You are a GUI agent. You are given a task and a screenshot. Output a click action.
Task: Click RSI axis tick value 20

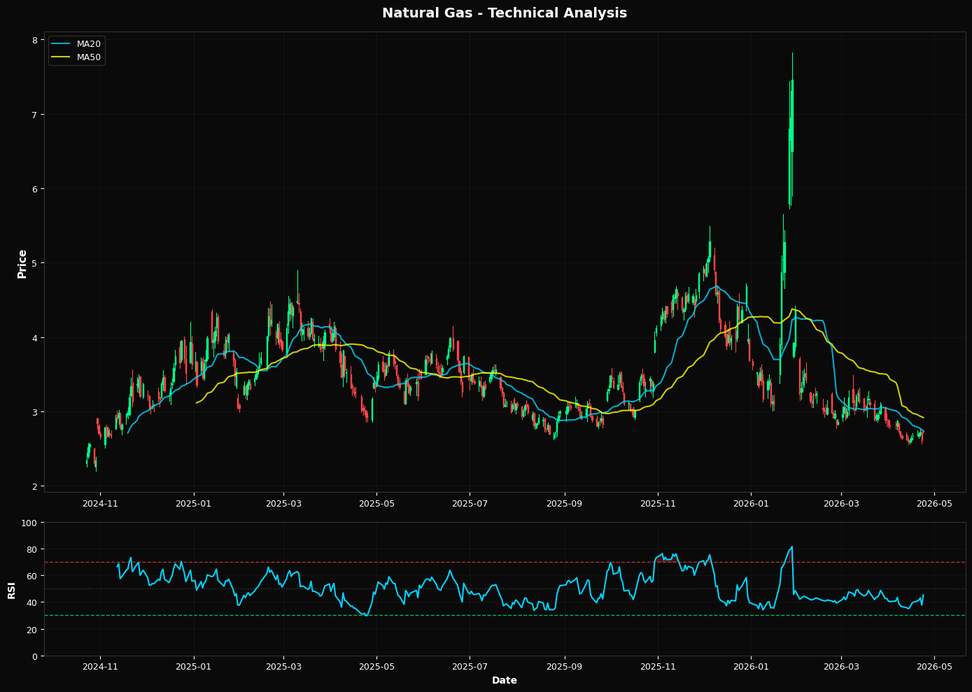(x=33, y=629)
